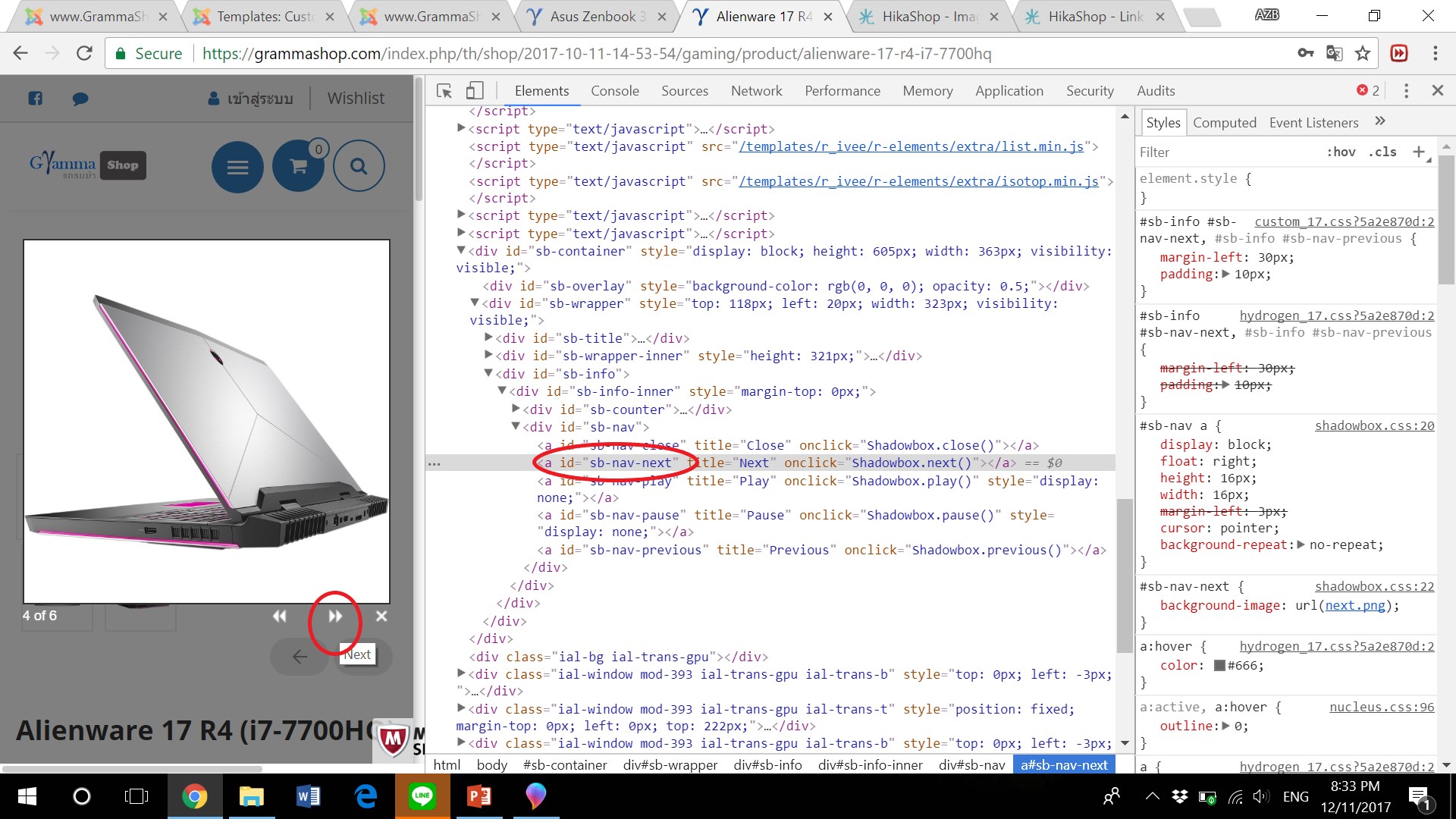Show more Styles pane tabs chevron
Viewport: 1456px width, 819px height.
point(1380,121)
